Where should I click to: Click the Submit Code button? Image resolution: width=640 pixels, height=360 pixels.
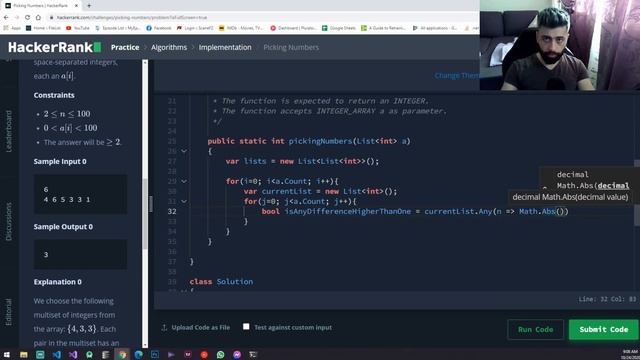tap(604, 329)
